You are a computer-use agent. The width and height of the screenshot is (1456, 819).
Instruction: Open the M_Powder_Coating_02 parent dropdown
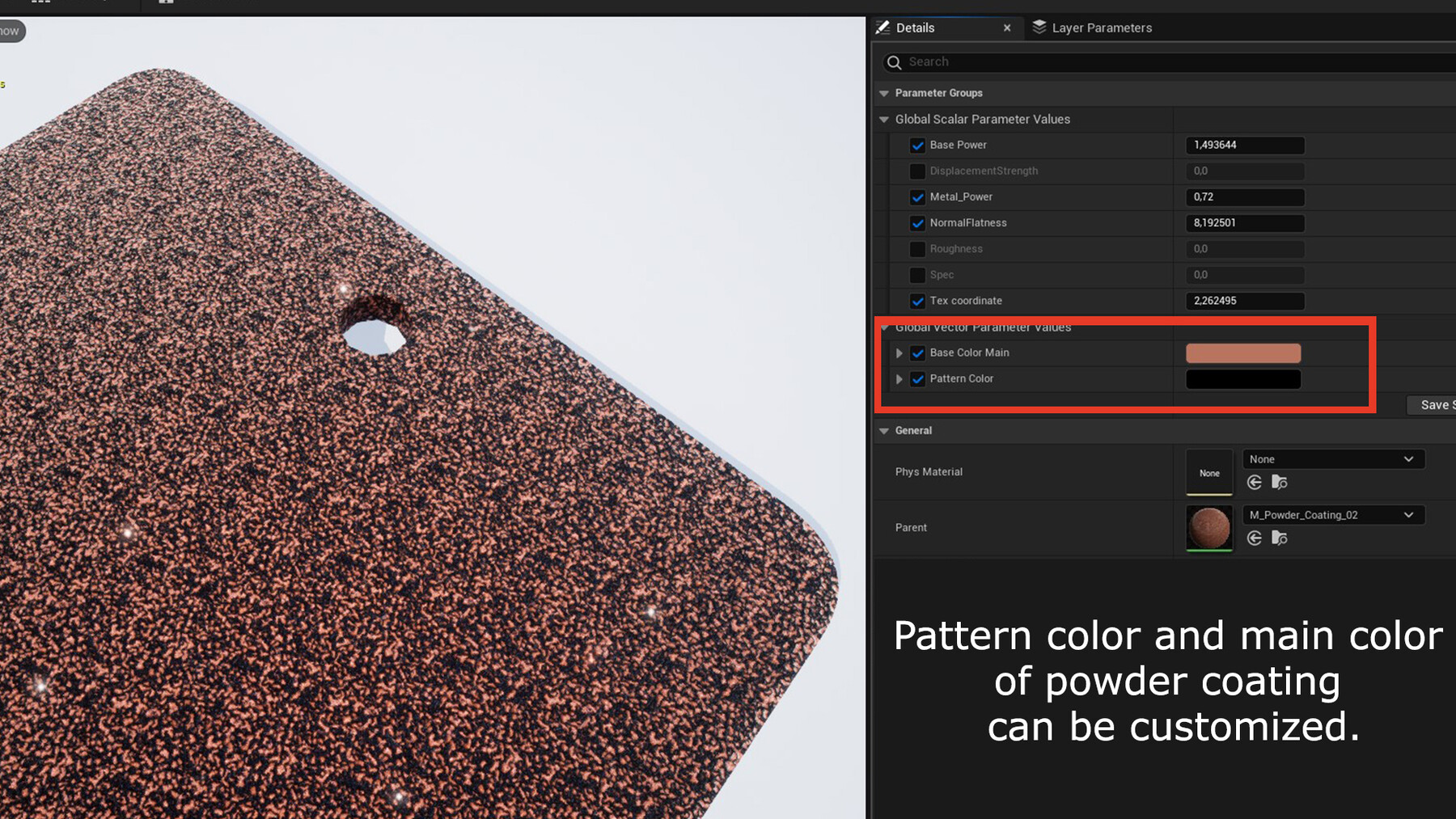(1332, 514)
